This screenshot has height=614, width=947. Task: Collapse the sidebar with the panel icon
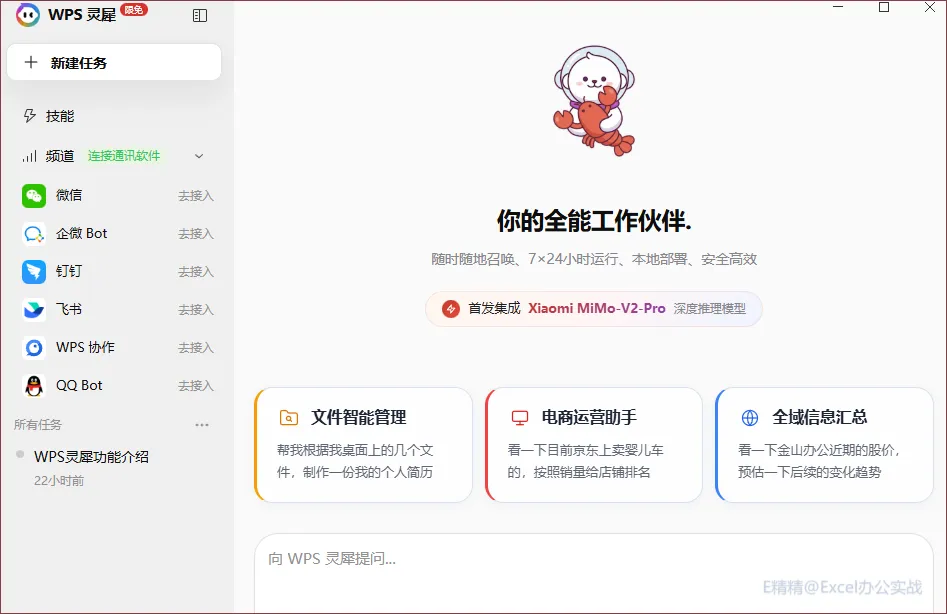(200, 16)
